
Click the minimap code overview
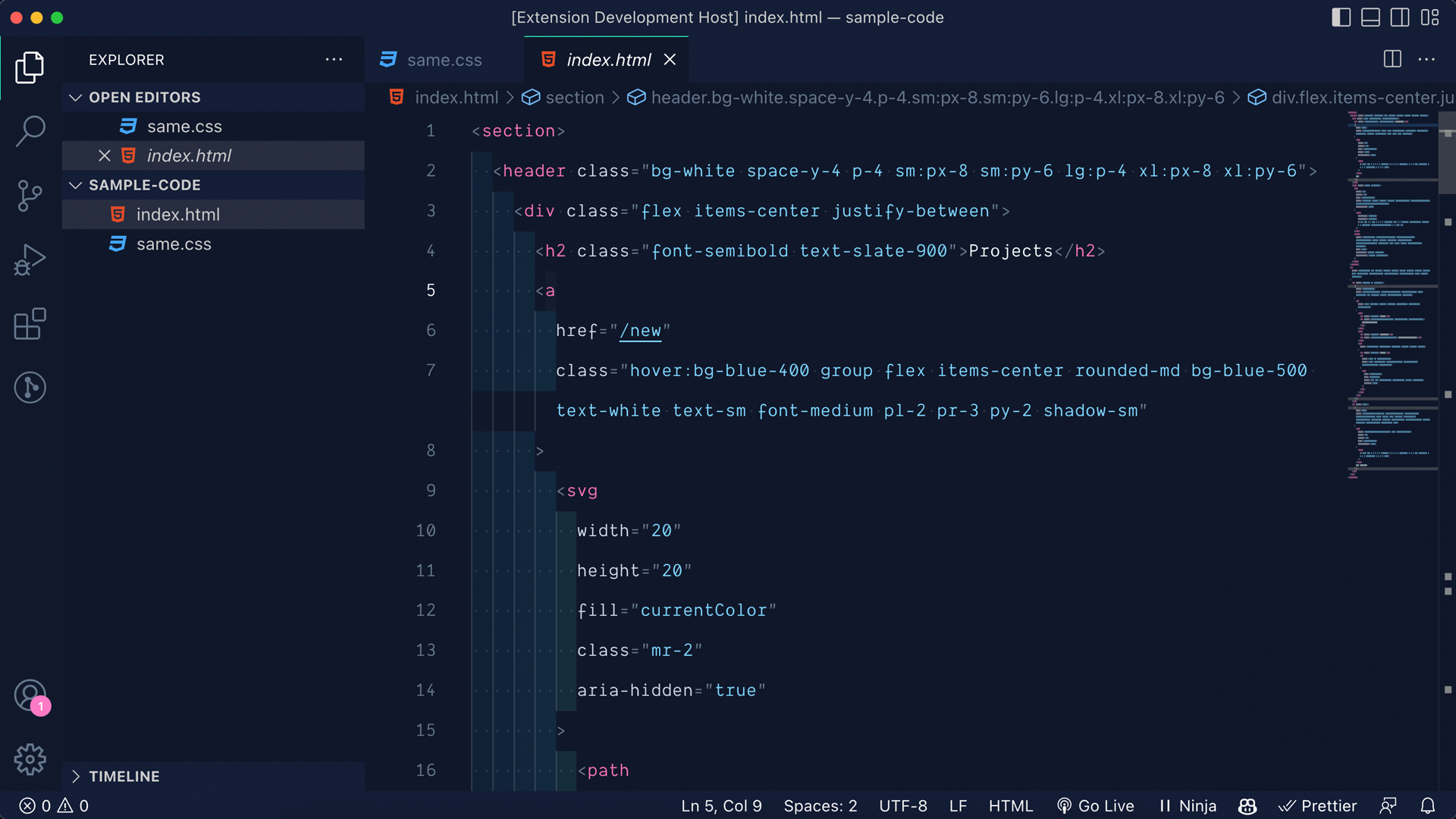[1392, 296]
